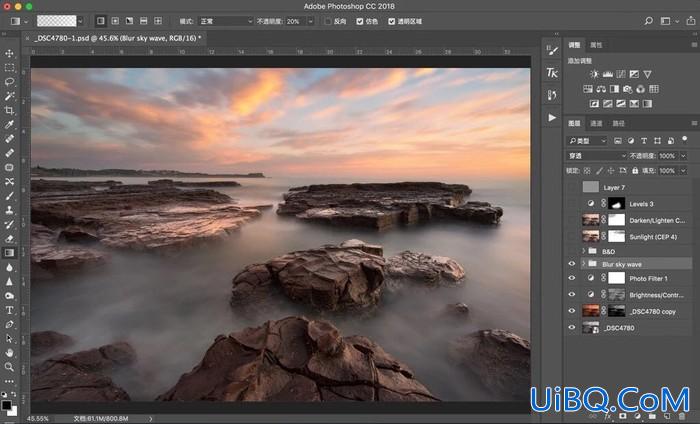The width and height of the screenshot is (700, 424).
Task: Hide the Photo Filter 1 layer
Action: [572, 278]
